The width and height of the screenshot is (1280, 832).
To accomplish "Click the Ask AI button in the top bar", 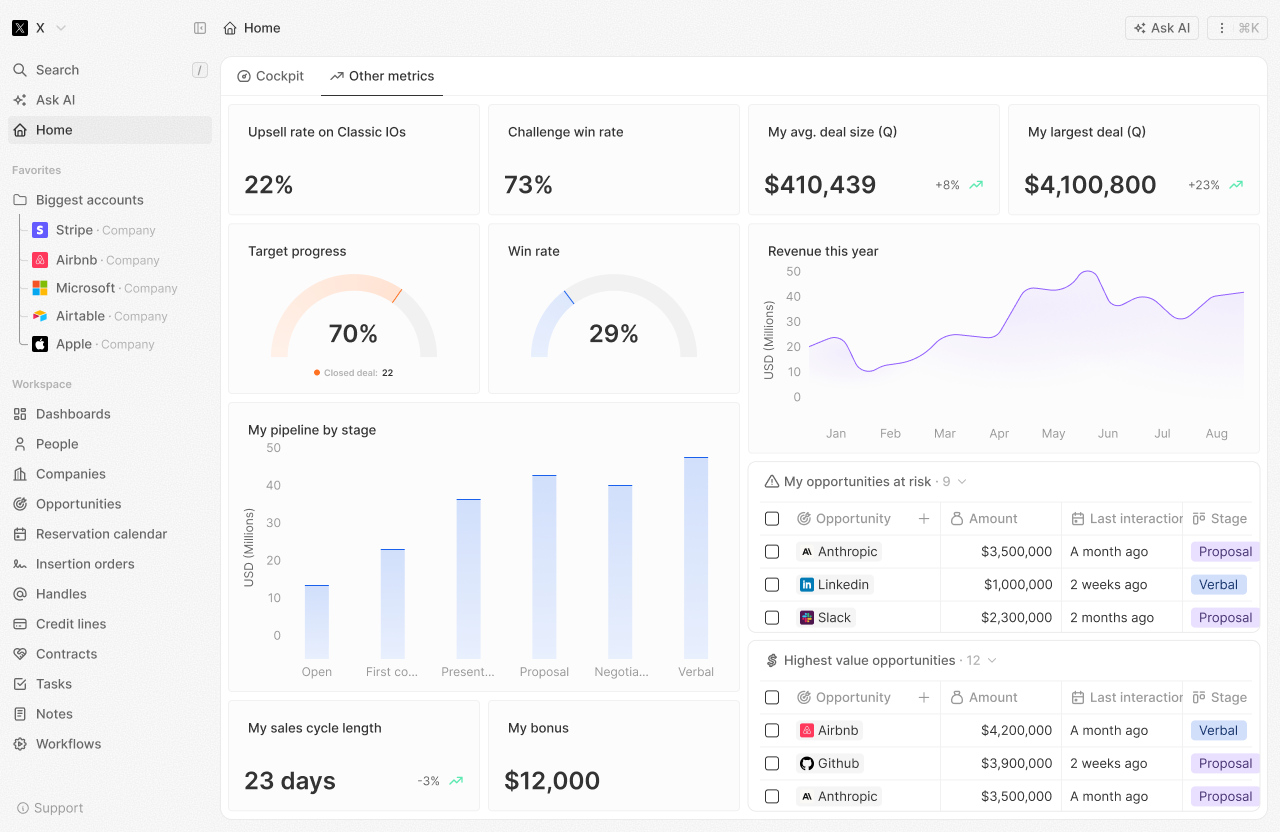I will pyautogui.click(x=1161, y=27).
